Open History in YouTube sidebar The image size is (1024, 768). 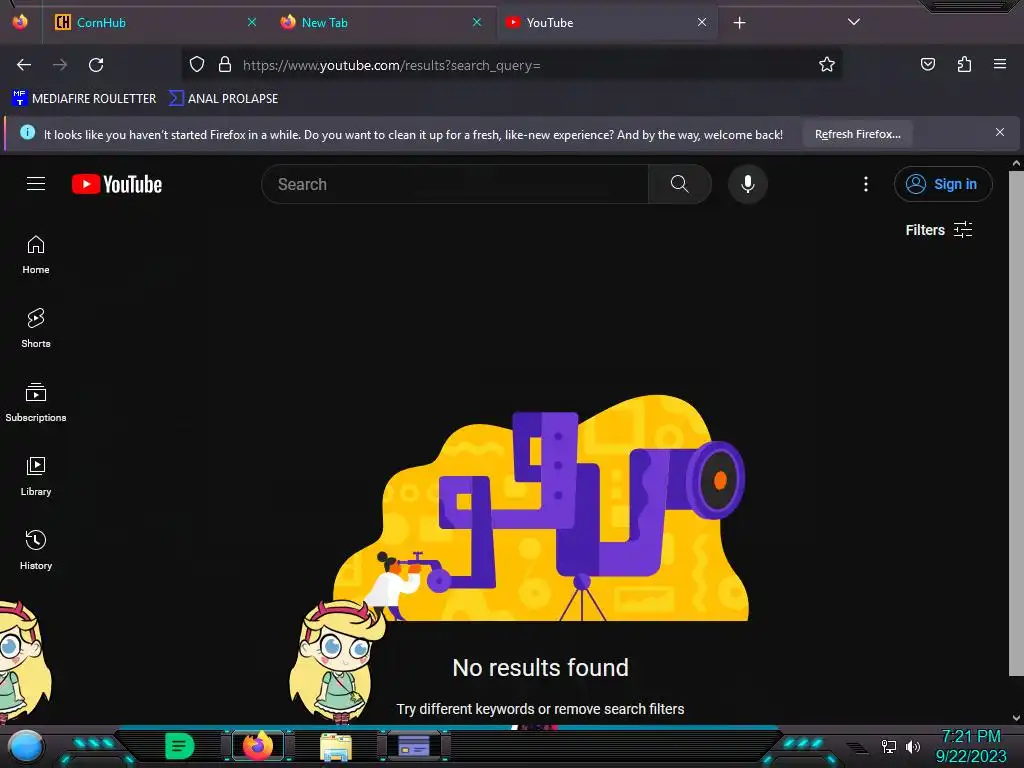[36, 551]
